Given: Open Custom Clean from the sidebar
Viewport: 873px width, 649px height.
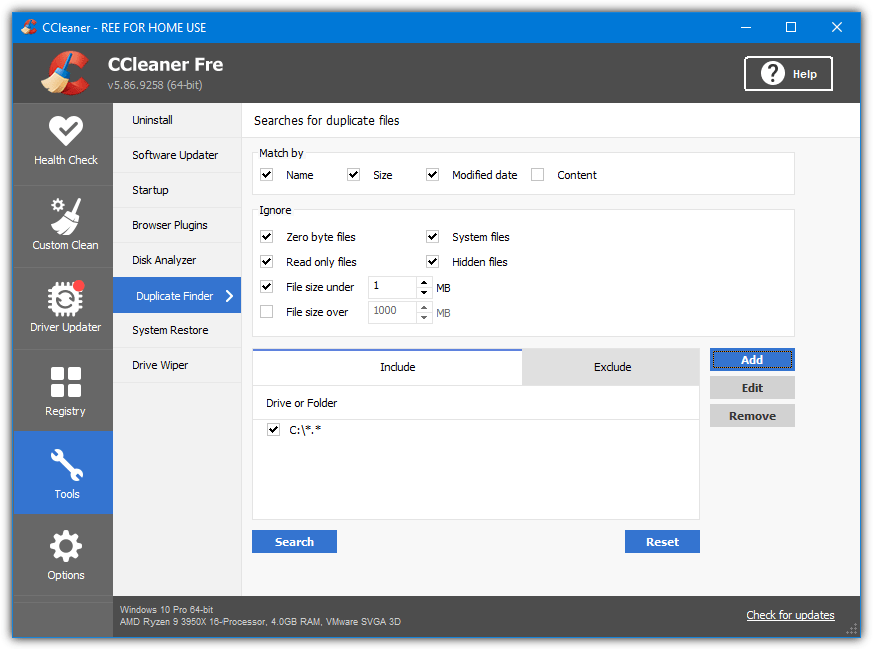Looking at the screenshot, I should click(66, 226).
